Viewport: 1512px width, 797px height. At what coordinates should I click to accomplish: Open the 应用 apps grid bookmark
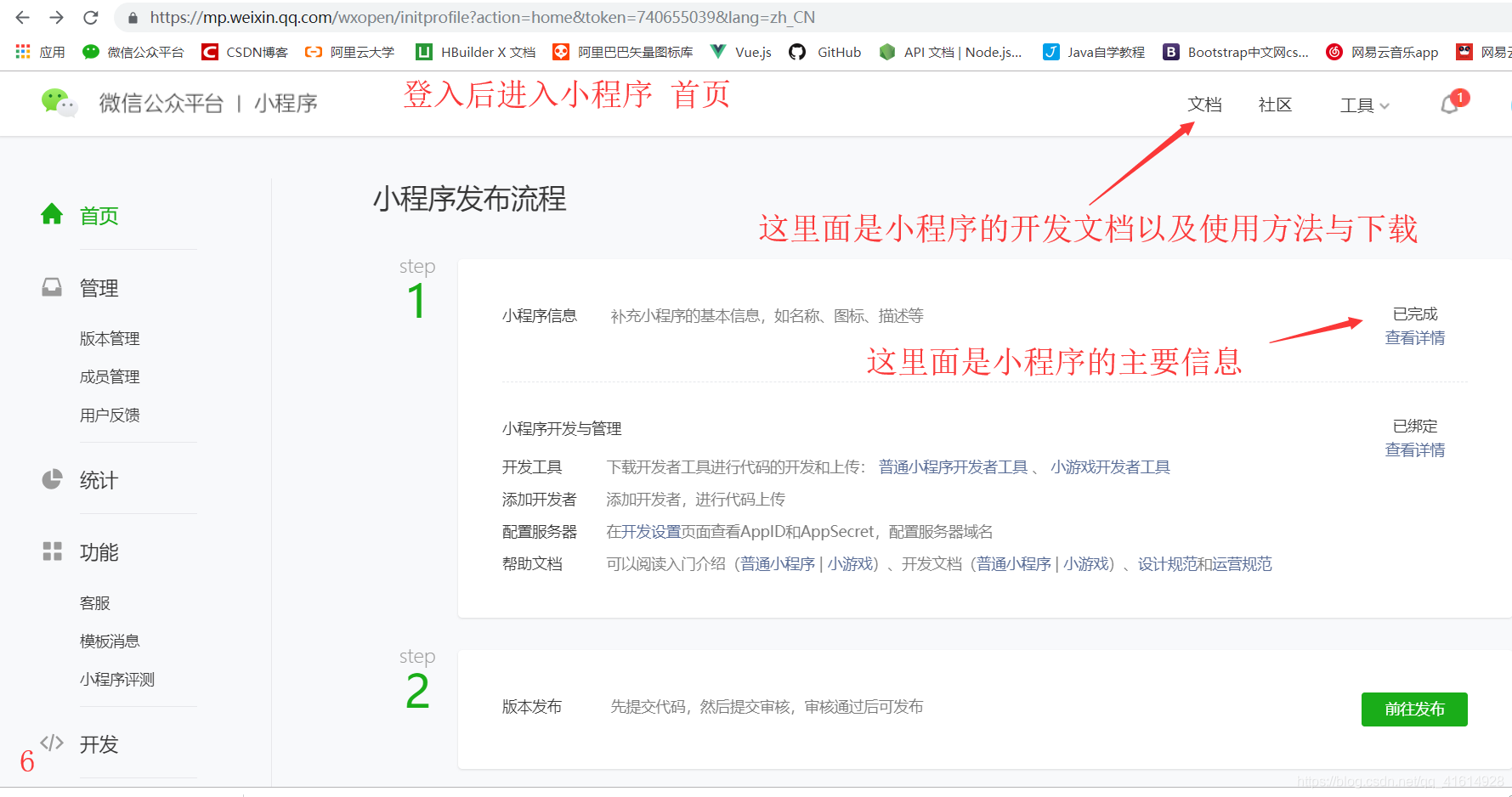click(40, 52)
